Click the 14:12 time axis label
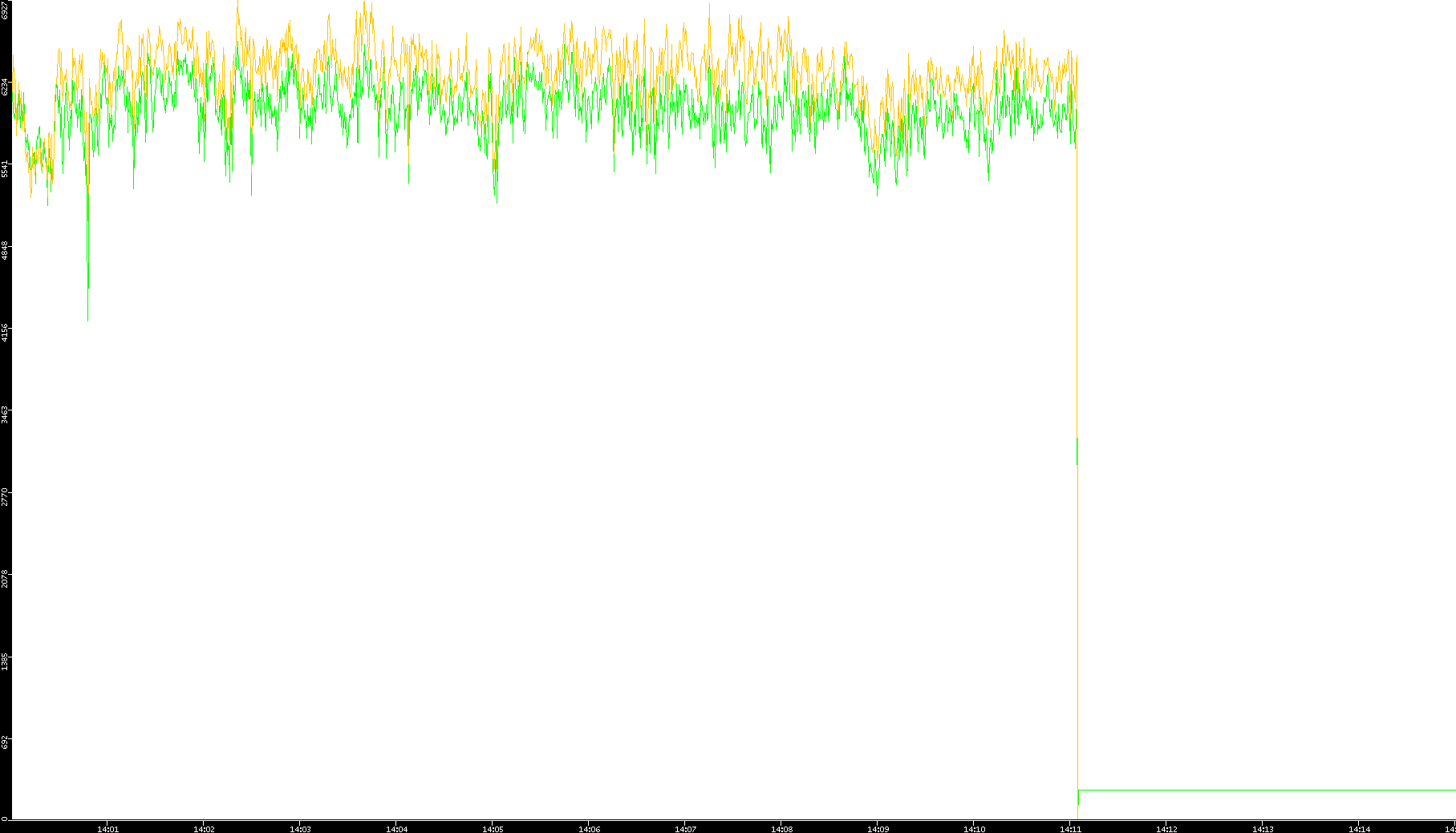The image size is (1456, 833). (1166, 829)
